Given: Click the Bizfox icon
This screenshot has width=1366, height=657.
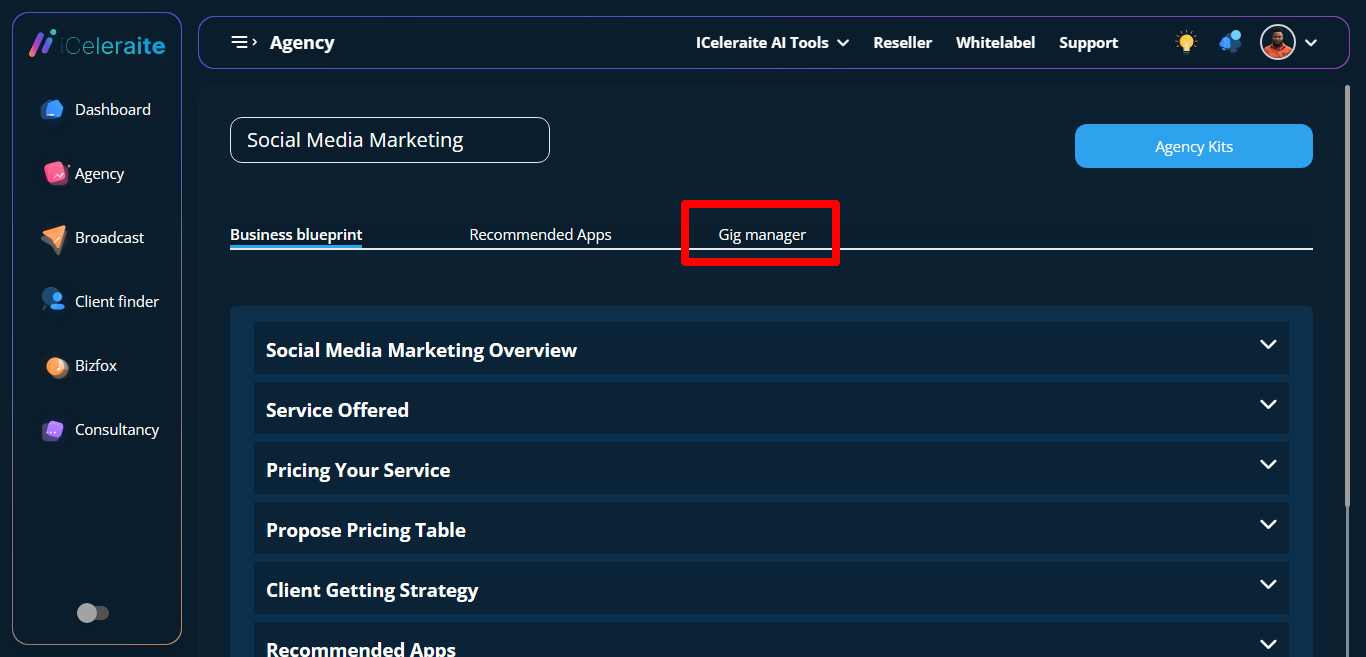Looking at the screenshot, I should pyautogui.click(x=56, y=367).
